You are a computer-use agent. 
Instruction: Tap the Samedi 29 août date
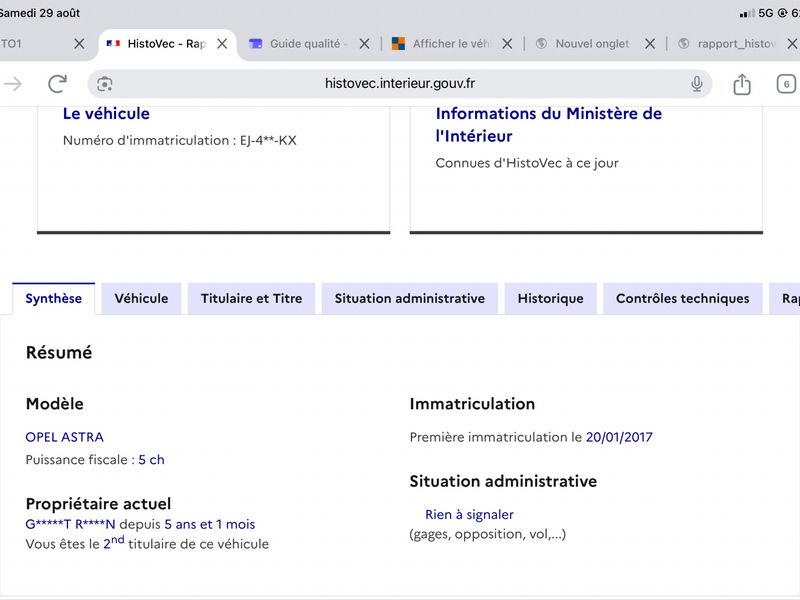pyautogui.click(x=40, y=13)
